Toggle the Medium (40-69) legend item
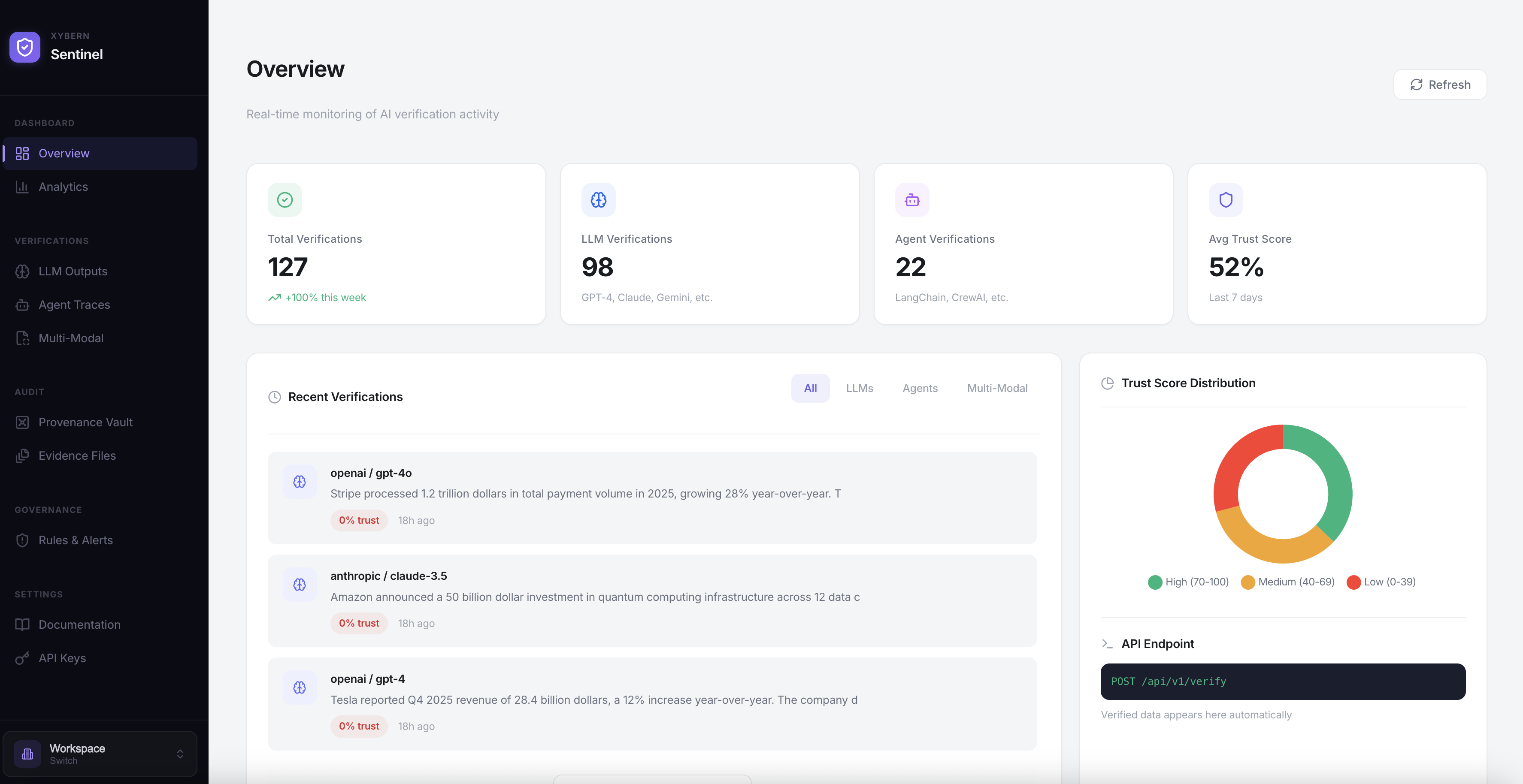 (x=1287, y=582)
